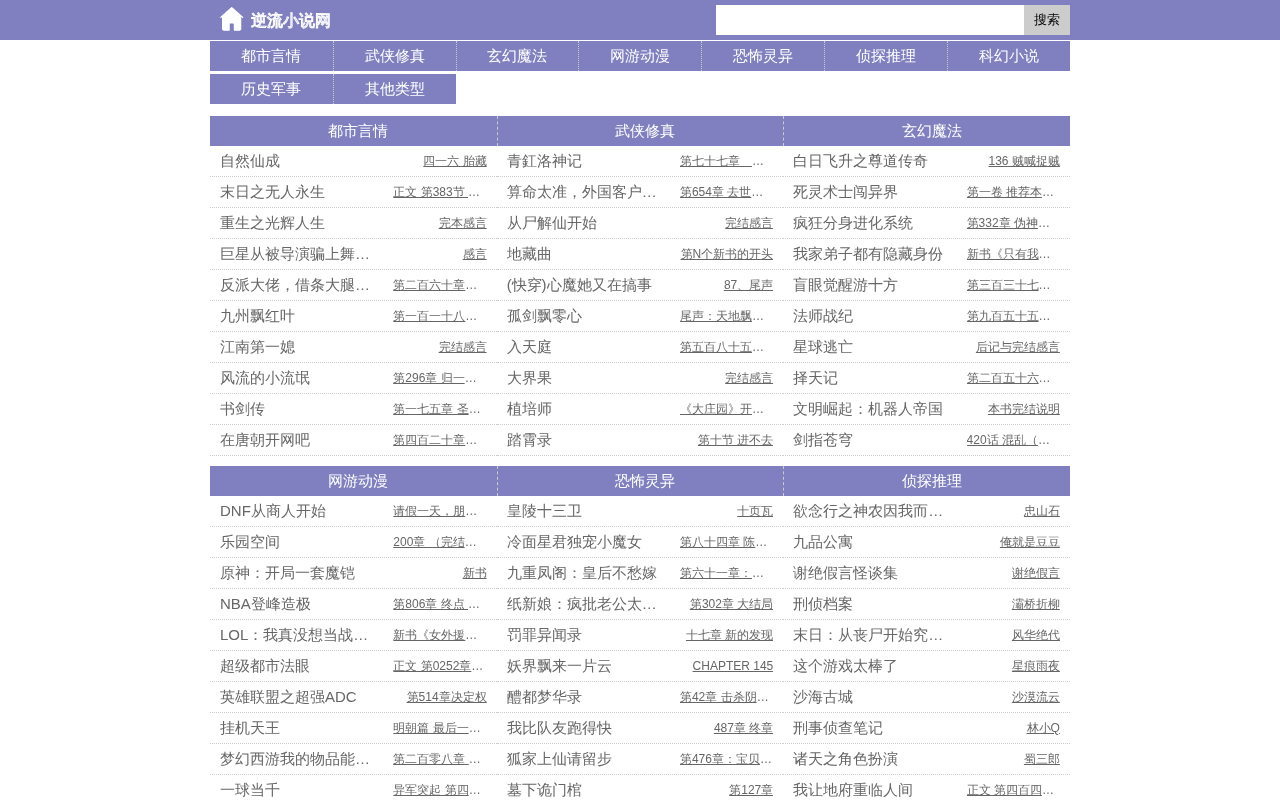Open chapter link 136 贼喊捉贼
Image resolution: width=1280 pixels, height=800 pixels.
point(1024,161)
